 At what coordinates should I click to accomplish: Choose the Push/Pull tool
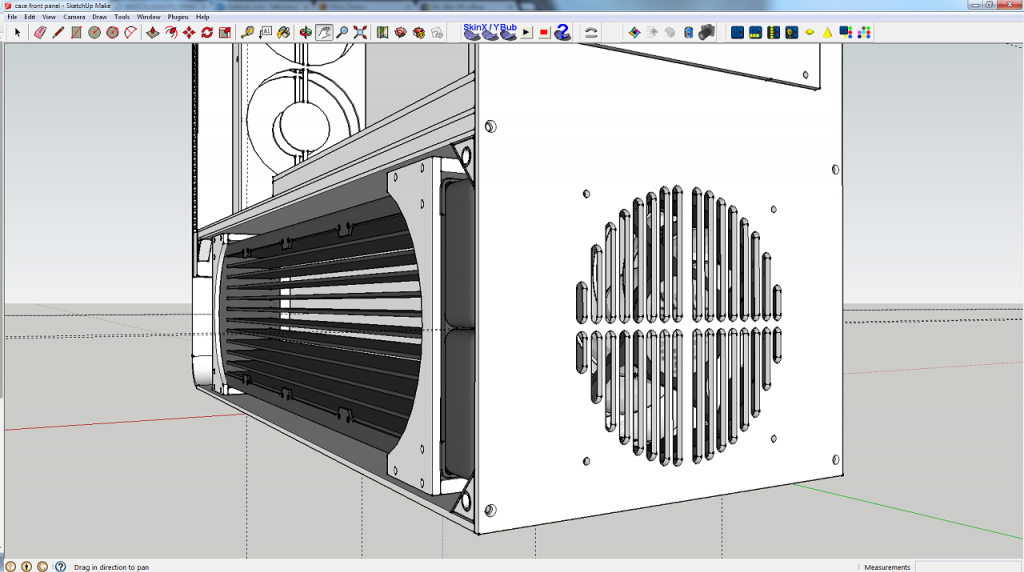point(152,32)
